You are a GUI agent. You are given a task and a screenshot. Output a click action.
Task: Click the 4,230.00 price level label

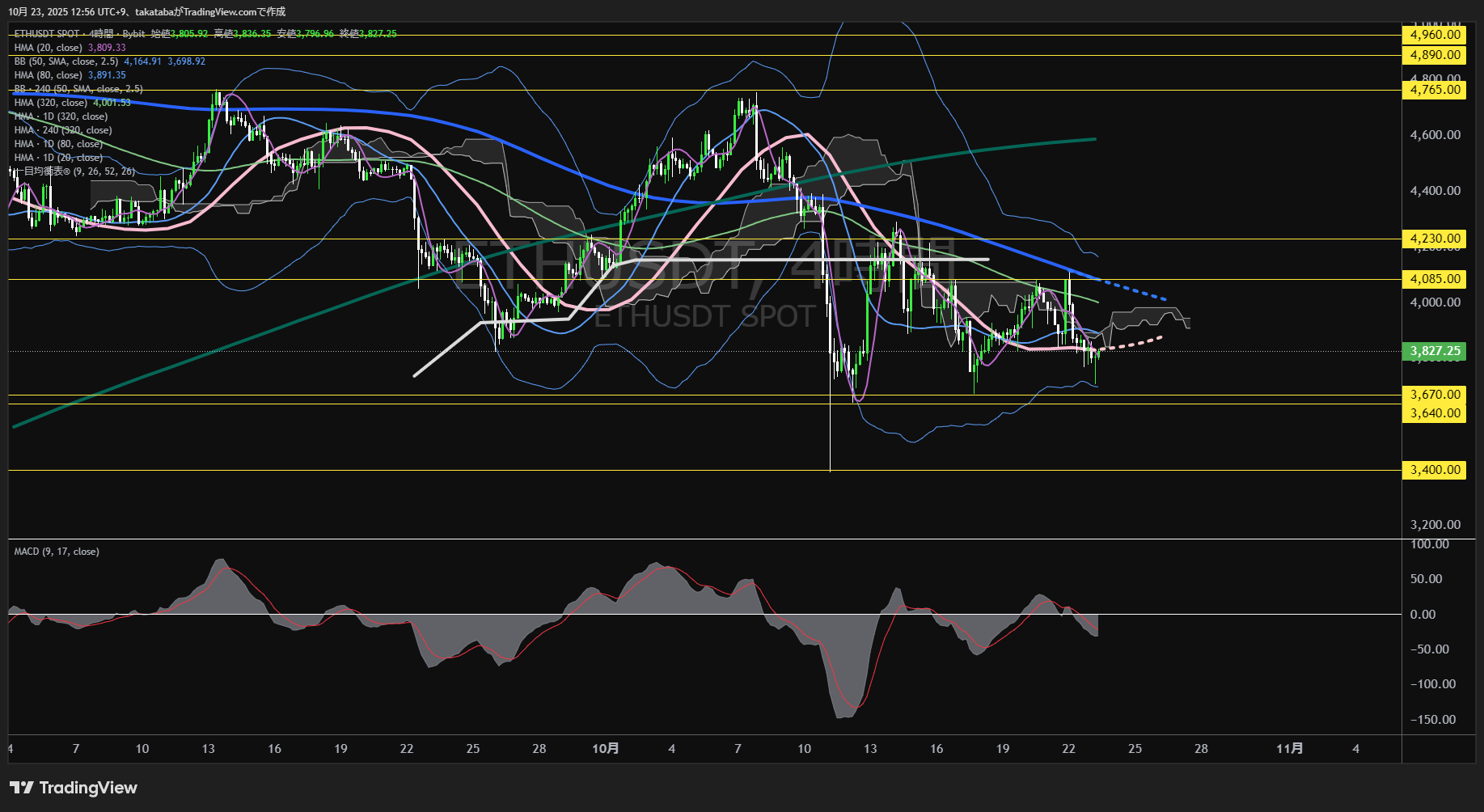[x=1435, y=239]
